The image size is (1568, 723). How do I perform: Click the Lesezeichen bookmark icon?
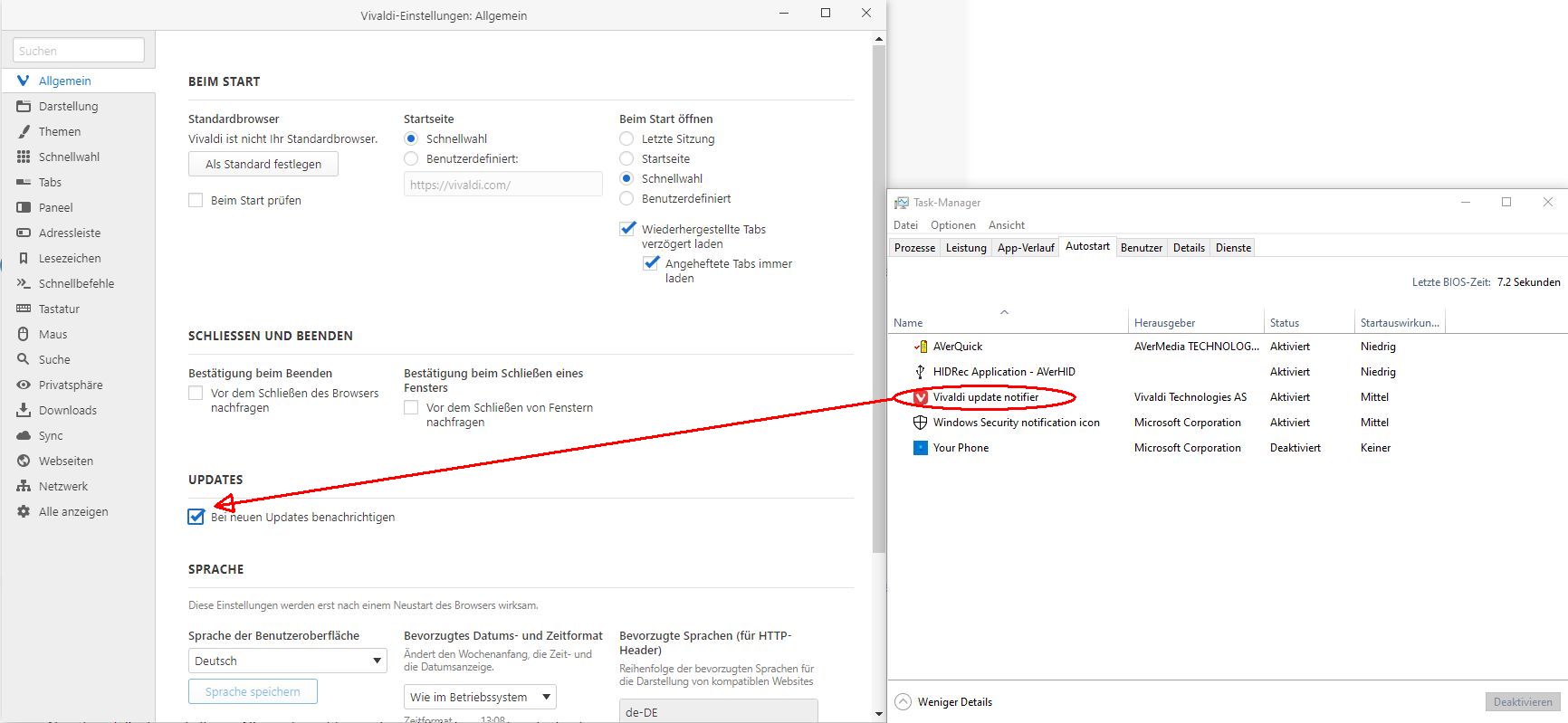[x=24, y=258]
